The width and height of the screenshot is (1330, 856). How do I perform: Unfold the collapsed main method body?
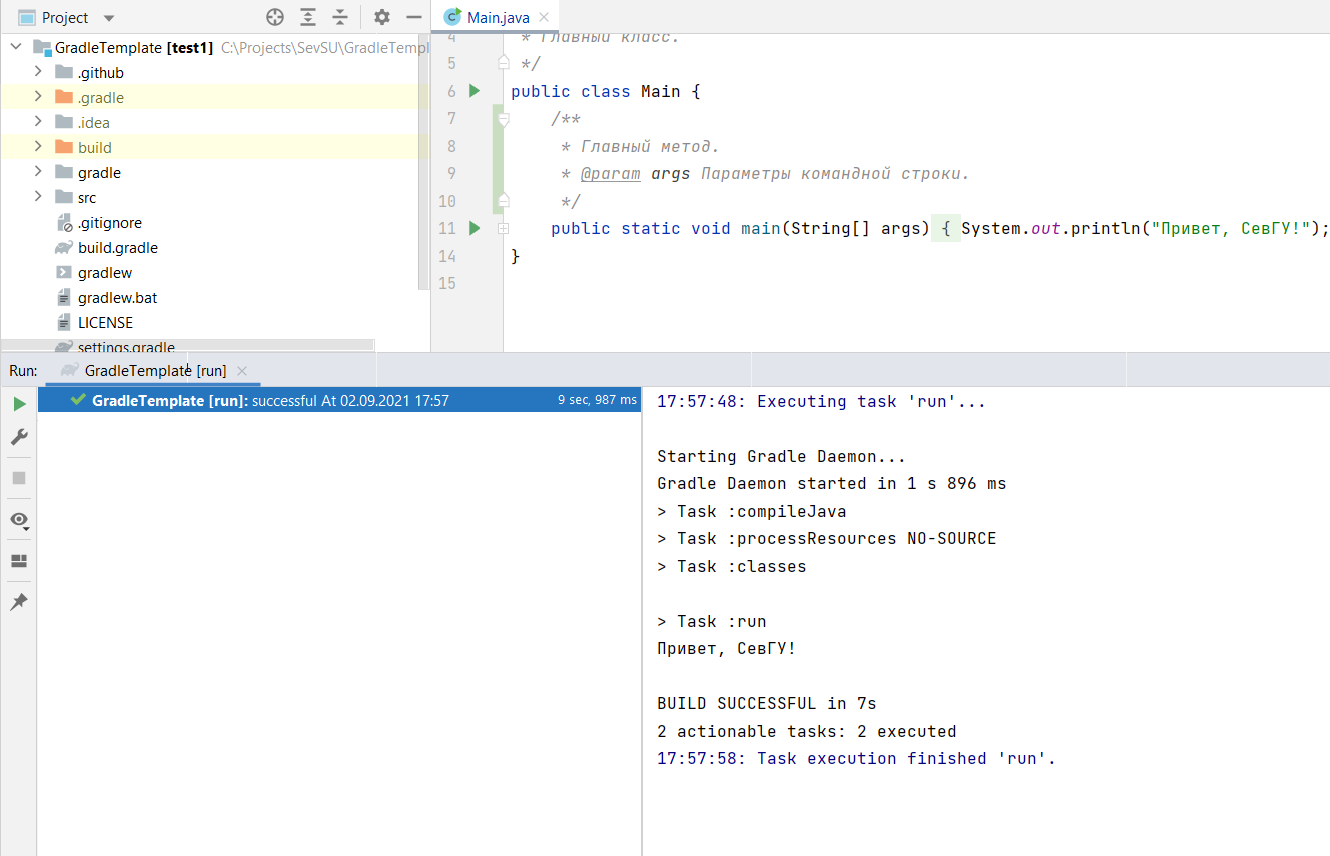coord(504,229)
